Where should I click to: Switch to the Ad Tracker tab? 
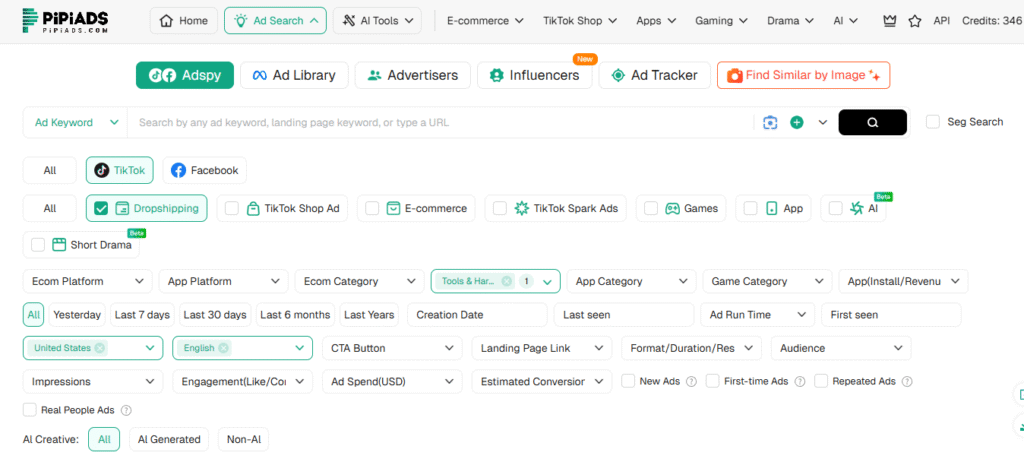[x=654, y=75]
